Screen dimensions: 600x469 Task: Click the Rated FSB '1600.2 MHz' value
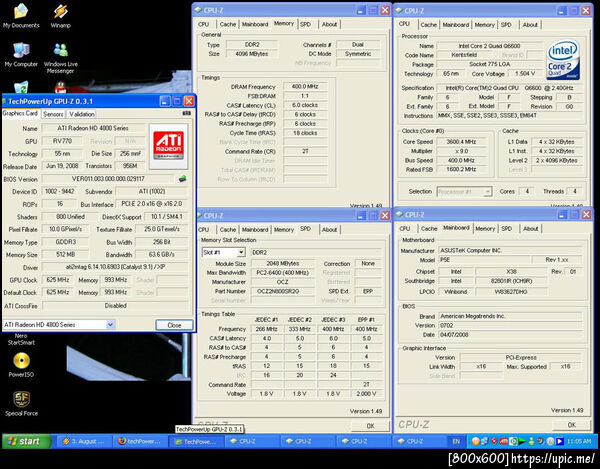461,169
